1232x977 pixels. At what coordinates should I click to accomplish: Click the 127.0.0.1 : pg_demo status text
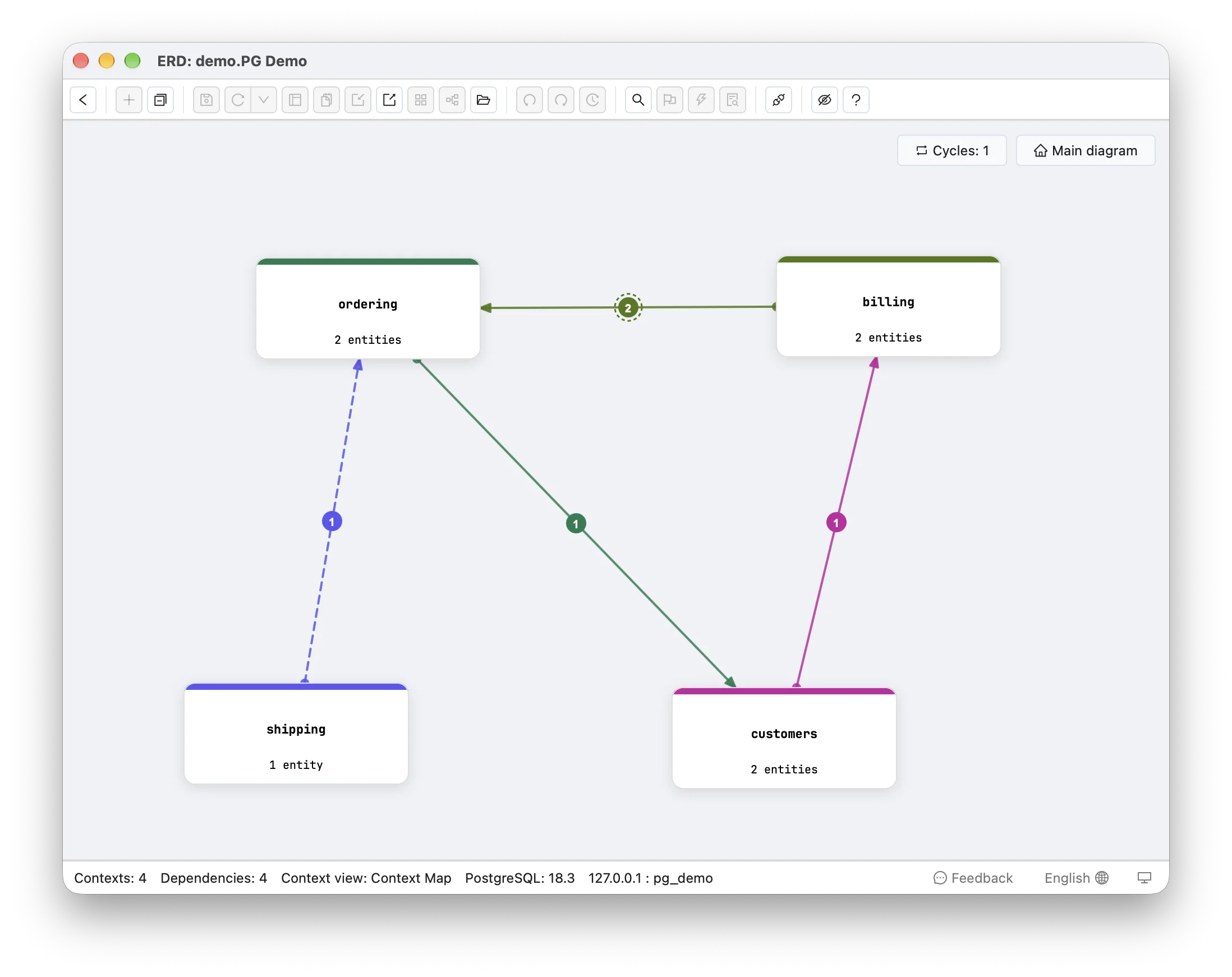coord(651,878)
